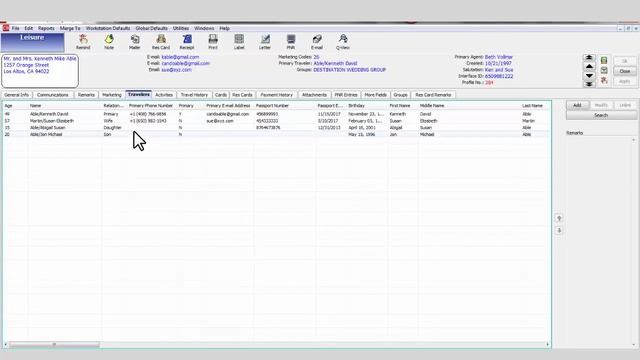Click the Print toolbar icon

tap(213, 42)
